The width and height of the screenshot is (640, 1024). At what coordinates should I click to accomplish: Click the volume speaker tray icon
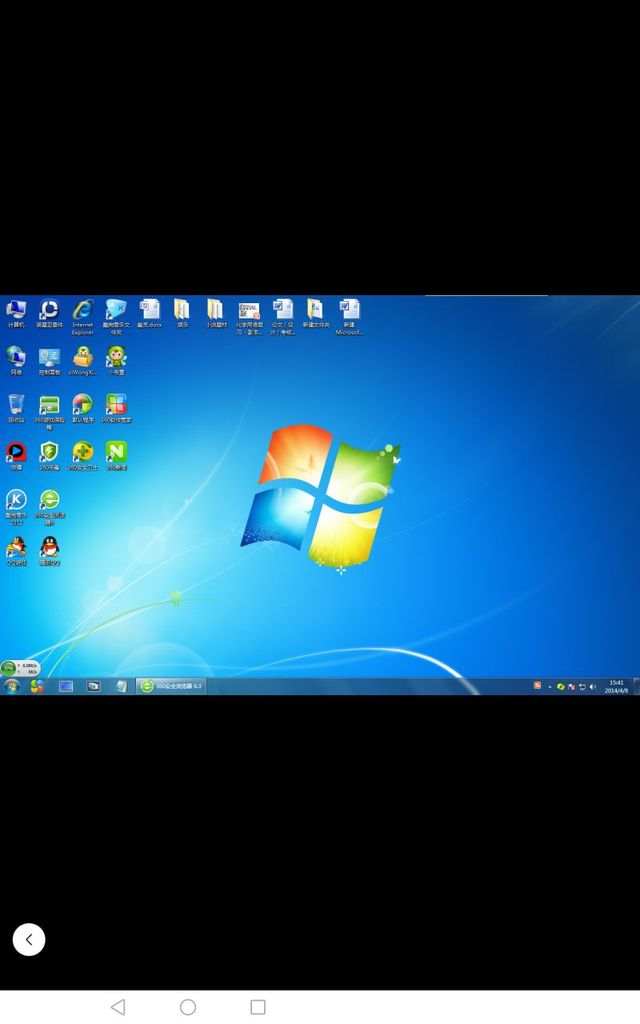(x=592, y=687)
